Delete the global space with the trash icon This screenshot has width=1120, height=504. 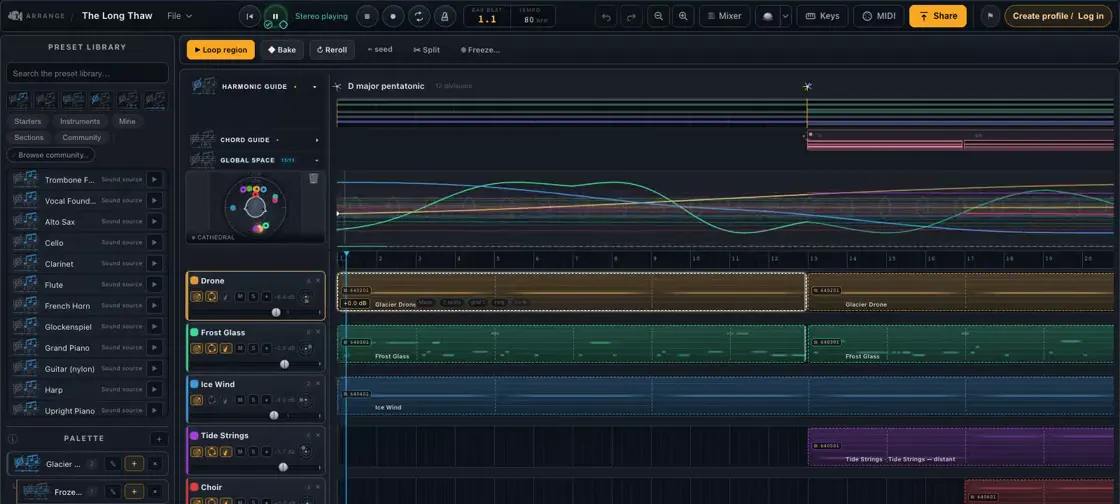[x=314, y=178]
